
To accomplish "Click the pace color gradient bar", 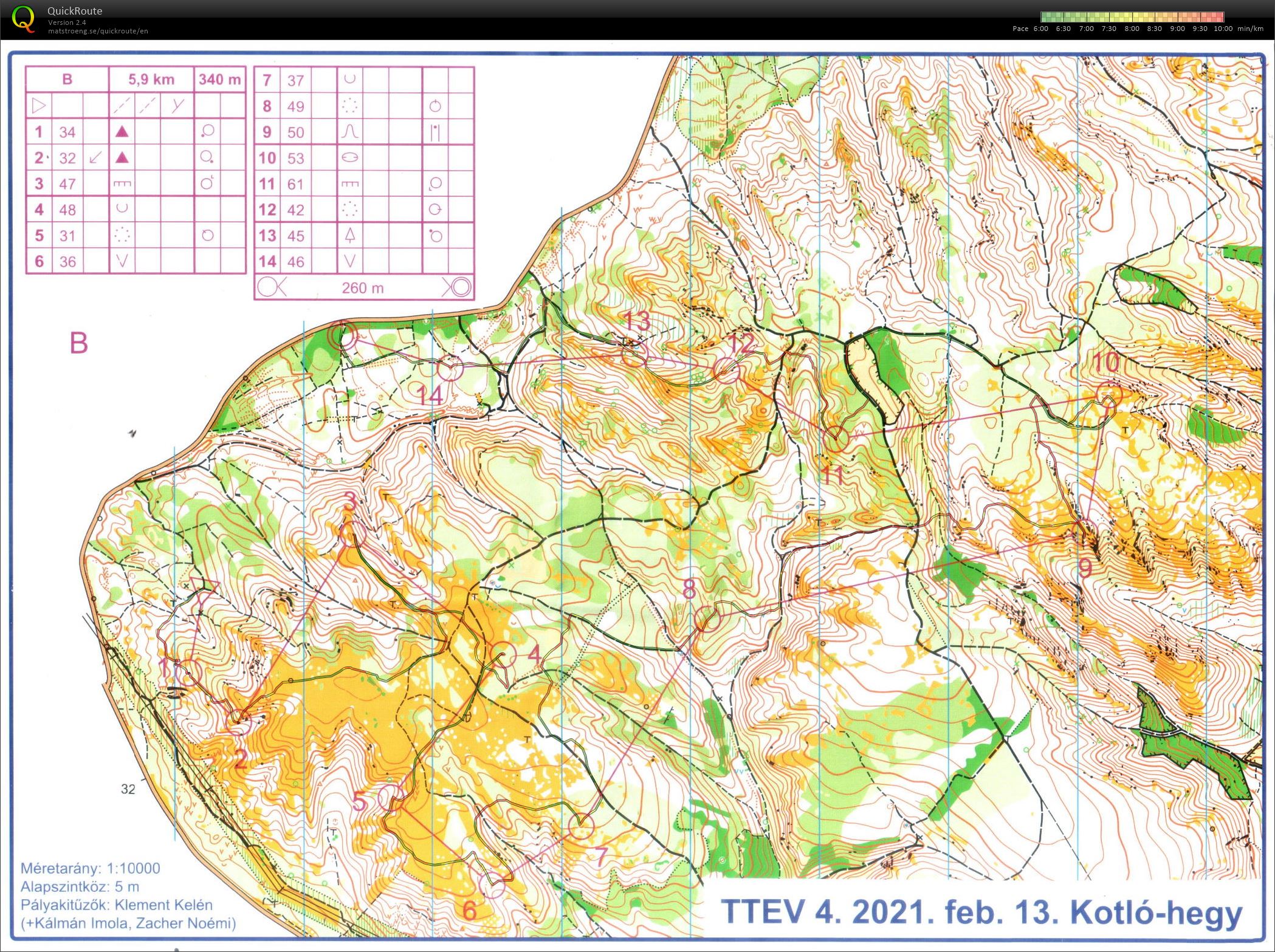I will [1132, 17].
